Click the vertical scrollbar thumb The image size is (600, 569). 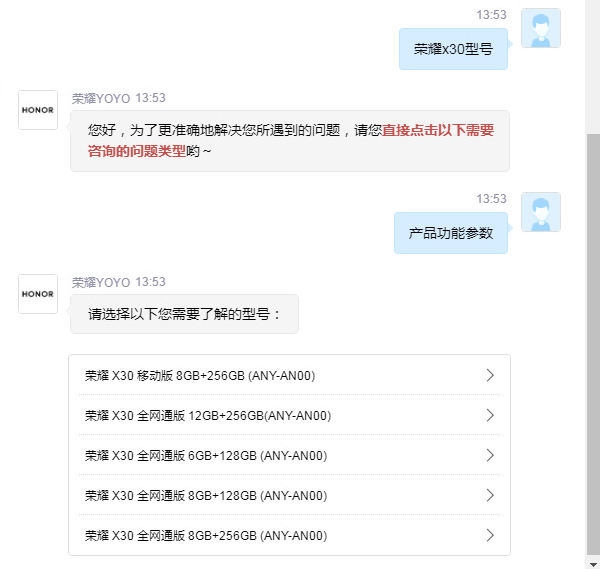[x=593, y=343]
